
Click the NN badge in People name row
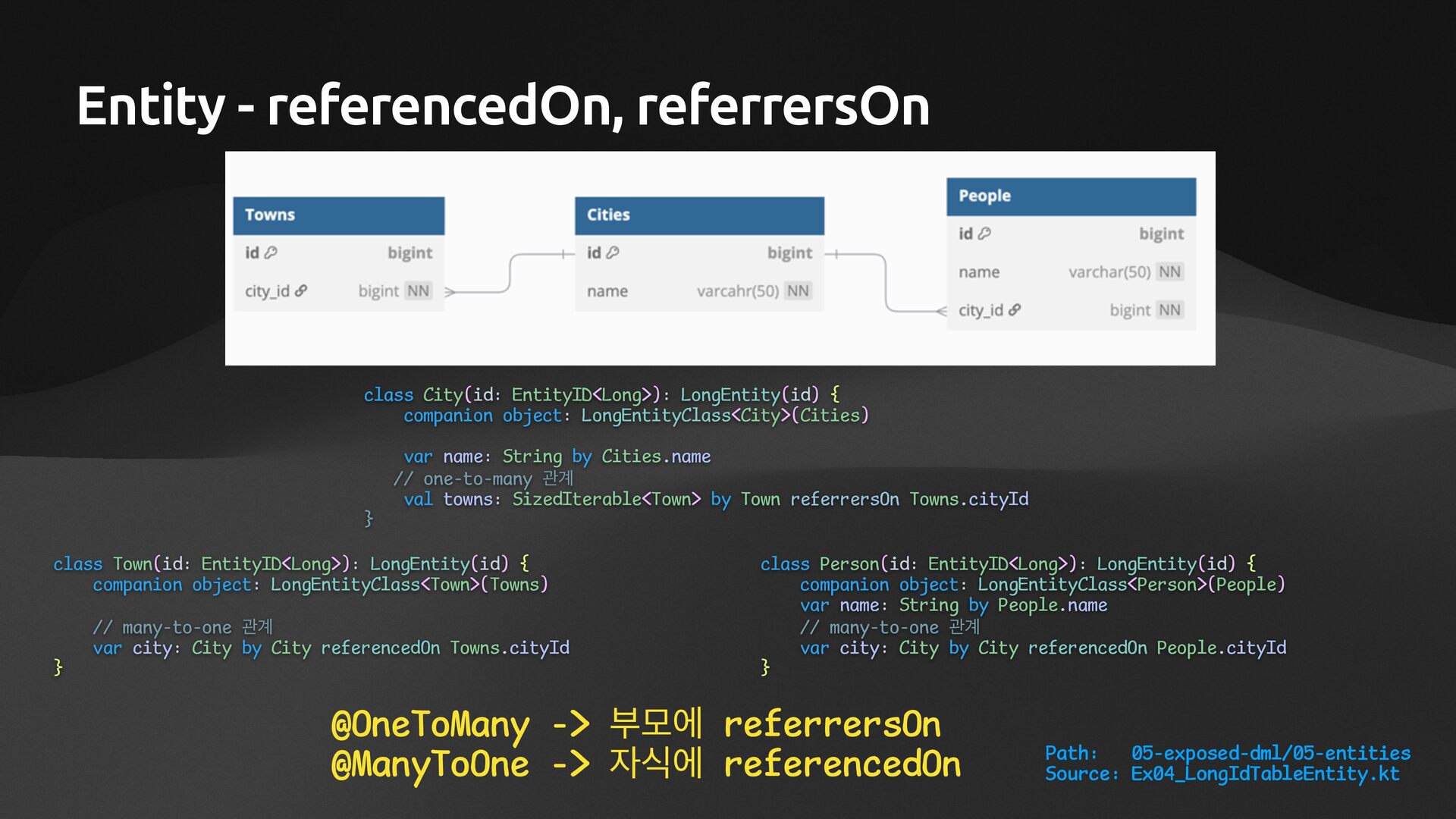click(1169, 272)
